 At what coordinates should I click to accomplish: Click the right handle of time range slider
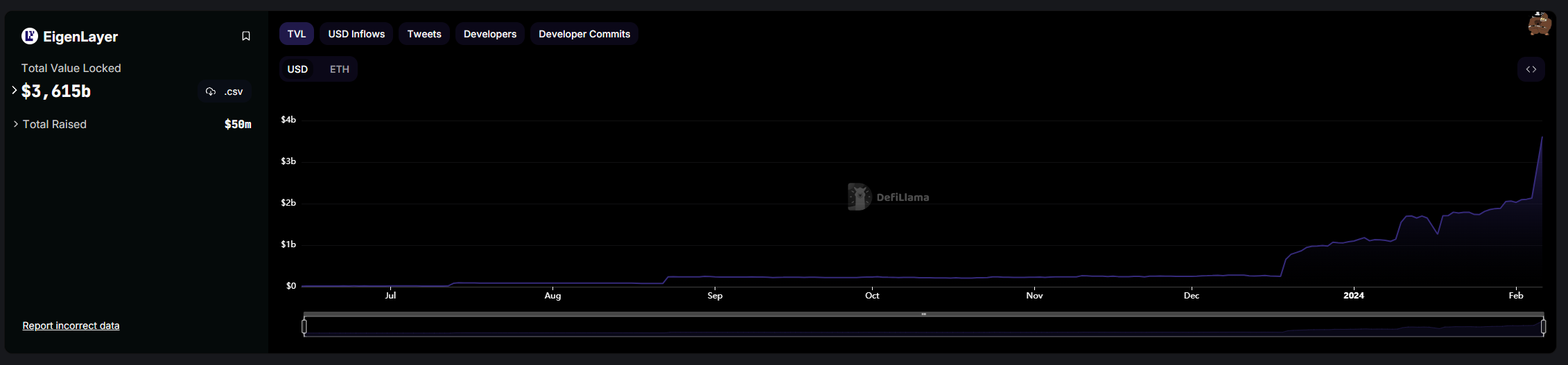coord(1543,326)
